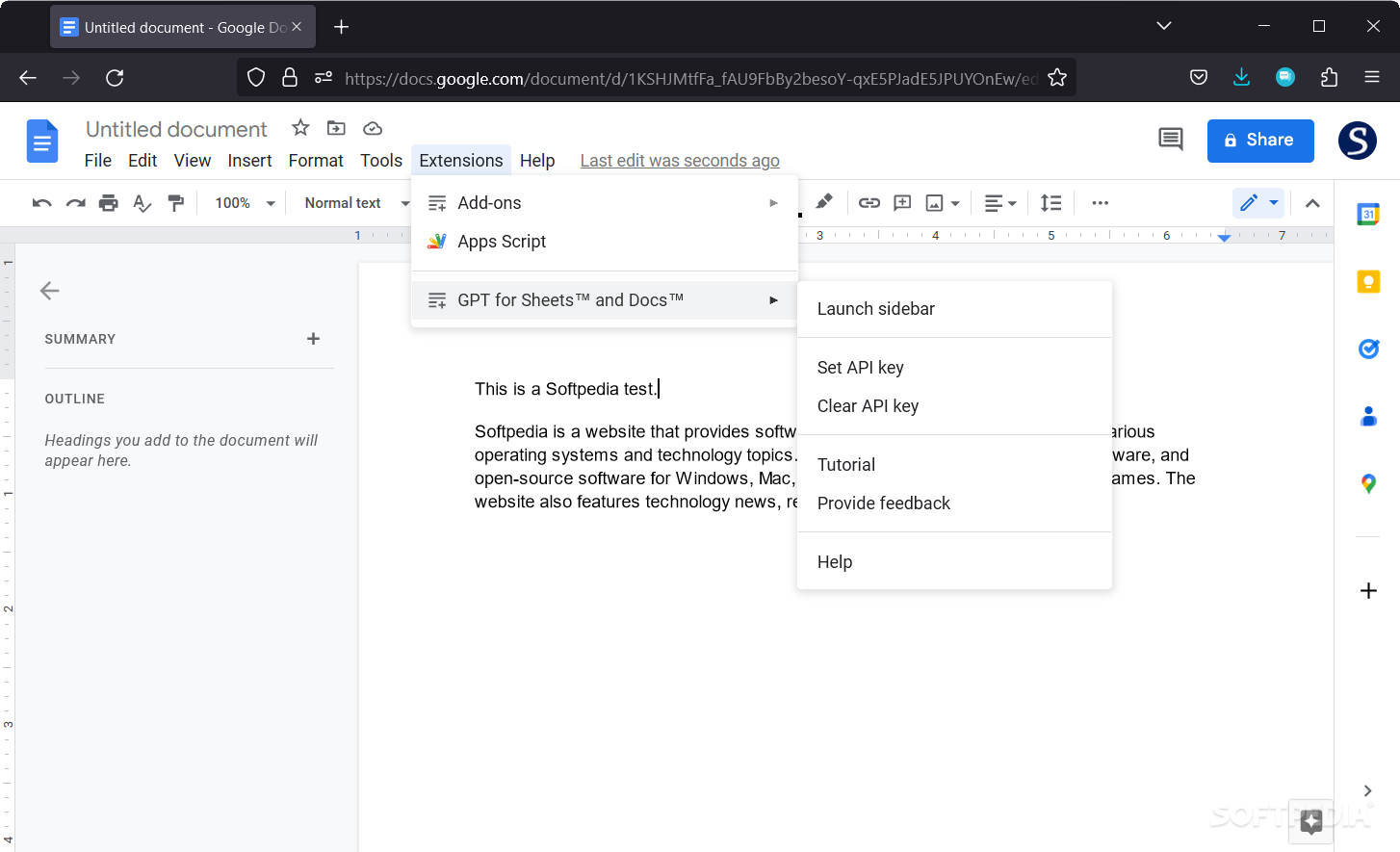Rename the Untitled document title
The image size is (1400, 852).
pos(176,129)
